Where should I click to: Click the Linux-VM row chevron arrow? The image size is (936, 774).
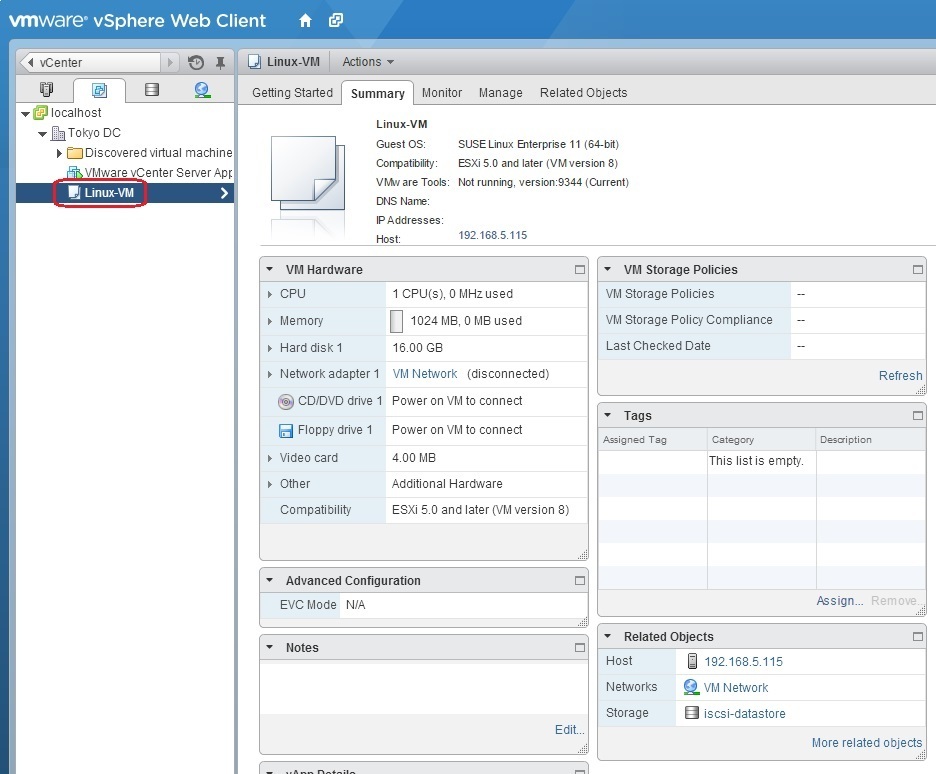(x=224, y=193)
